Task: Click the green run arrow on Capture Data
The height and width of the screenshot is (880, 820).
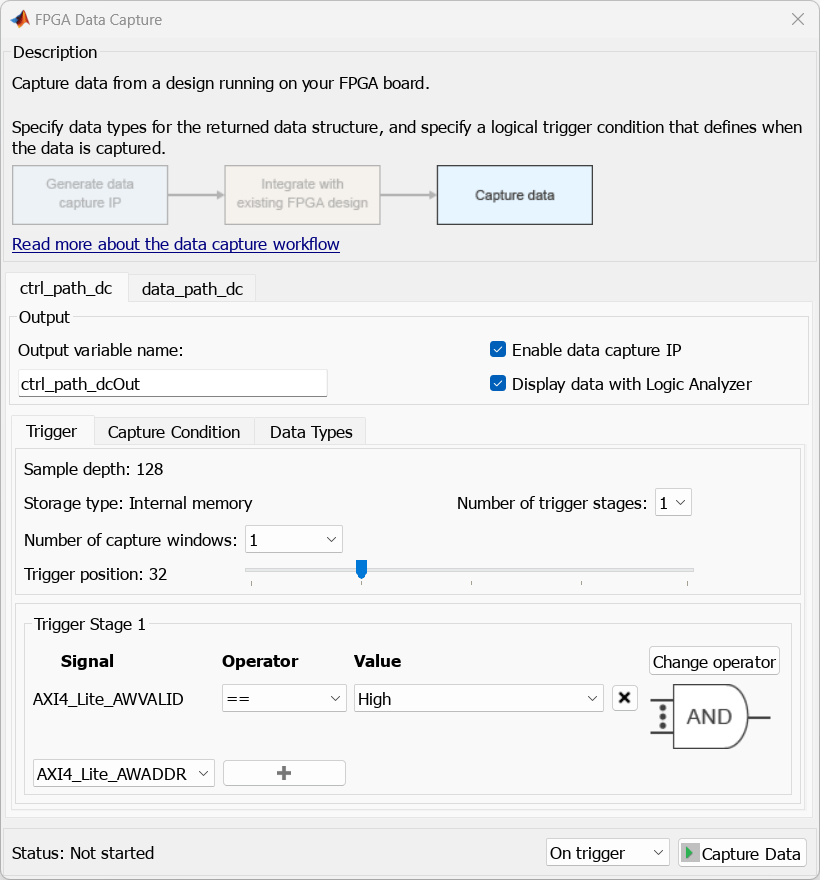Action: point(691,852)
